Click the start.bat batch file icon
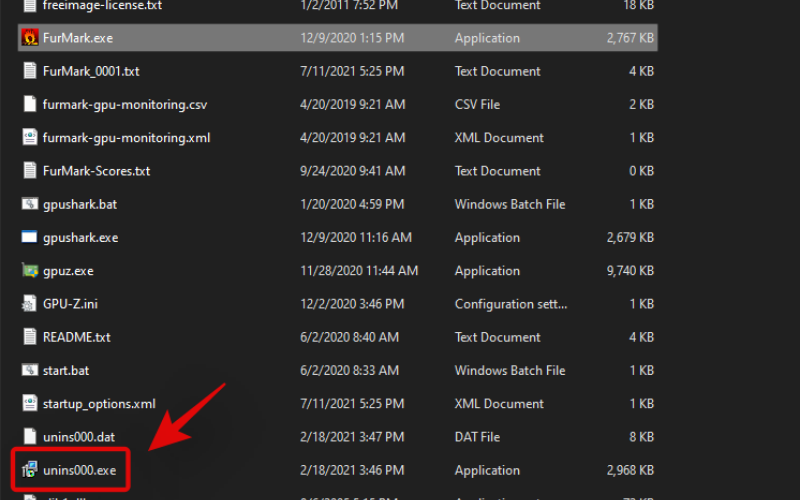 (30, 370)
